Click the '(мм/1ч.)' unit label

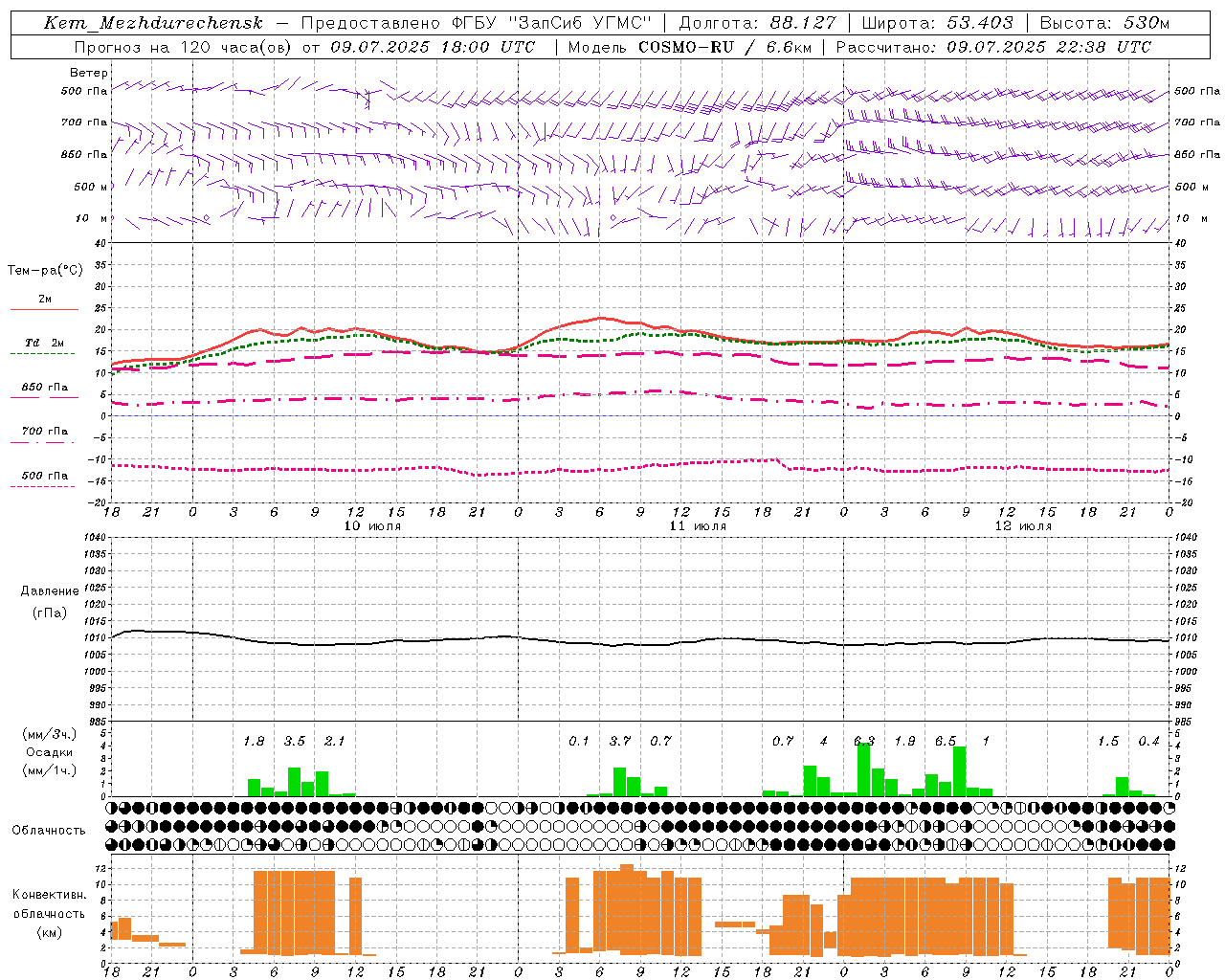[x=50, y=770]
